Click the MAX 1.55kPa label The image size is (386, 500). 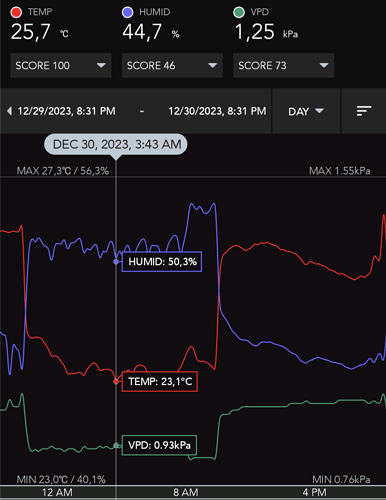coord(339,171)
